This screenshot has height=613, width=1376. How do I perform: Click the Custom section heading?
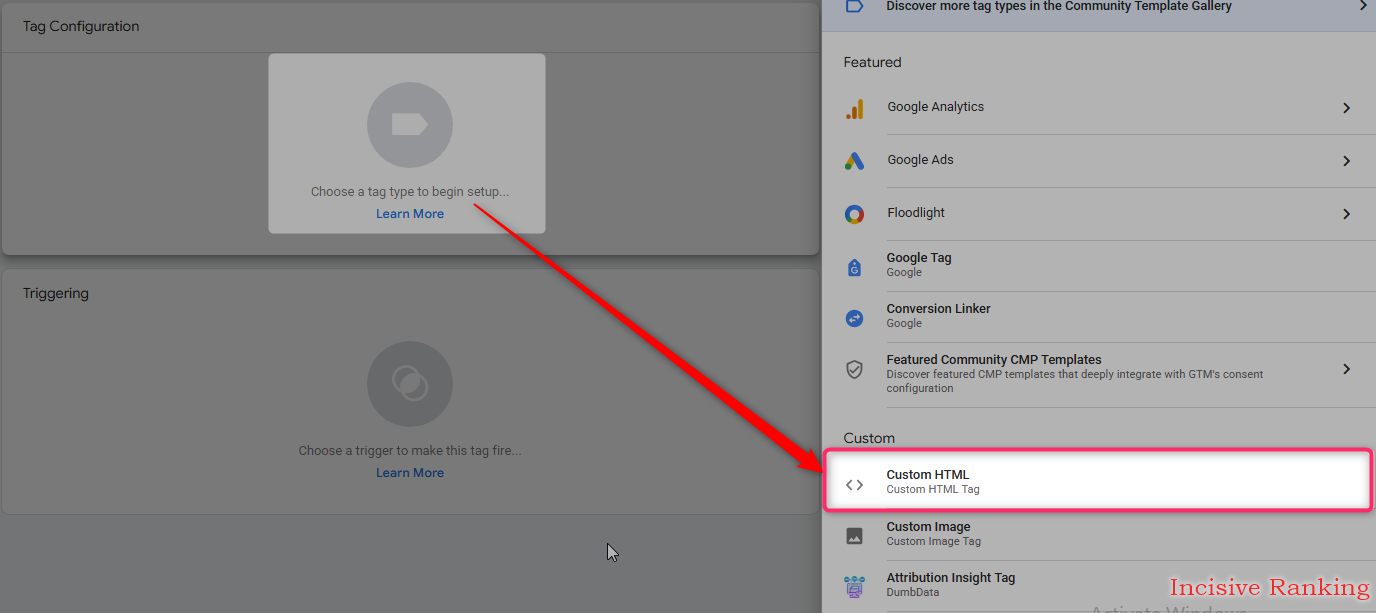pos(869,438)
